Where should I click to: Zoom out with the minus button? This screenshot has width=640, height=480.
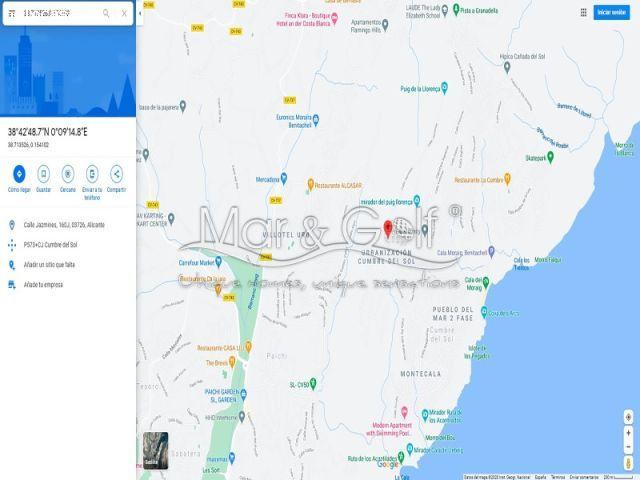tap(629, 447)
